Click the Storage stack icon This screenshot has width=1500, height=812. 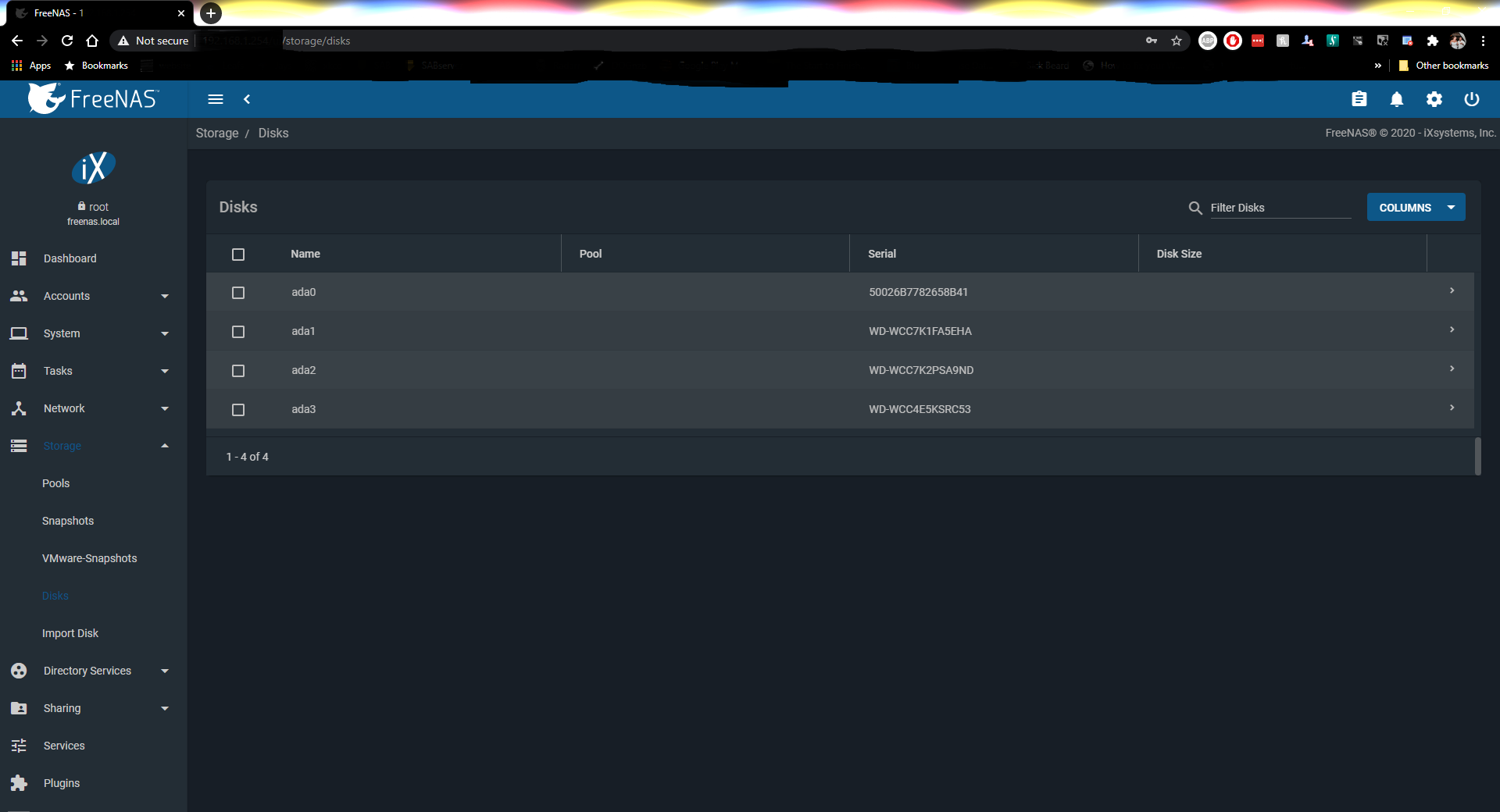coord(19,446)
